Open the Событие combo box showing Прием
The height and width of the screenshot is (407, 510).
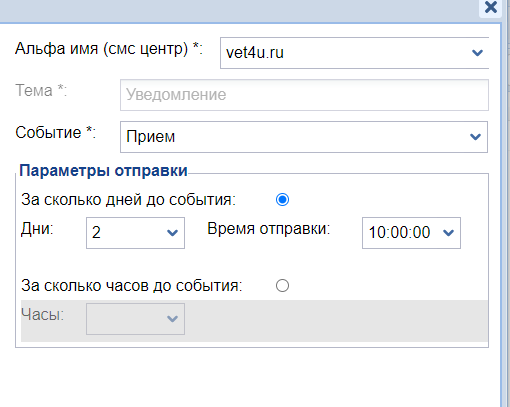(304, 137)
